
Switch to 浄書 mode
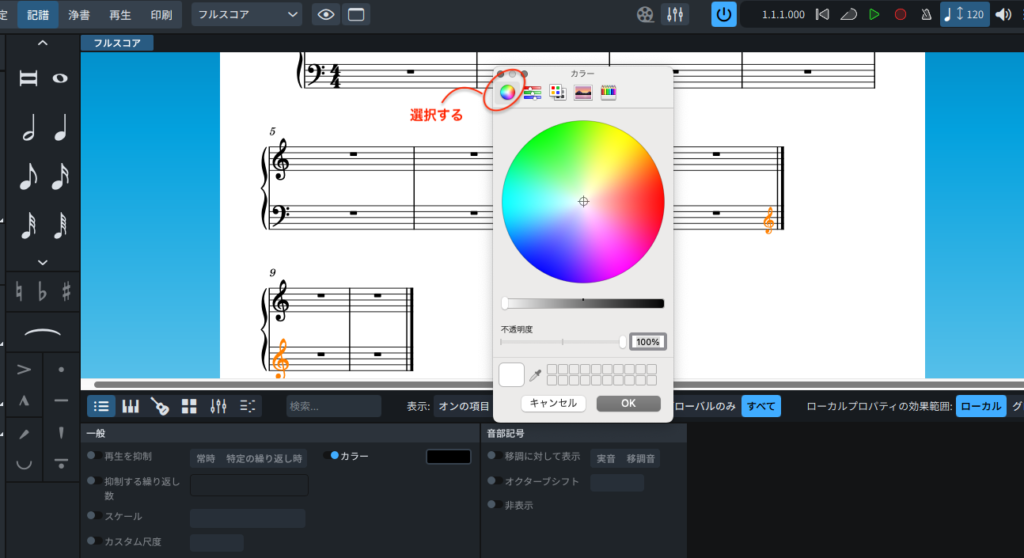tap(79, 15)
